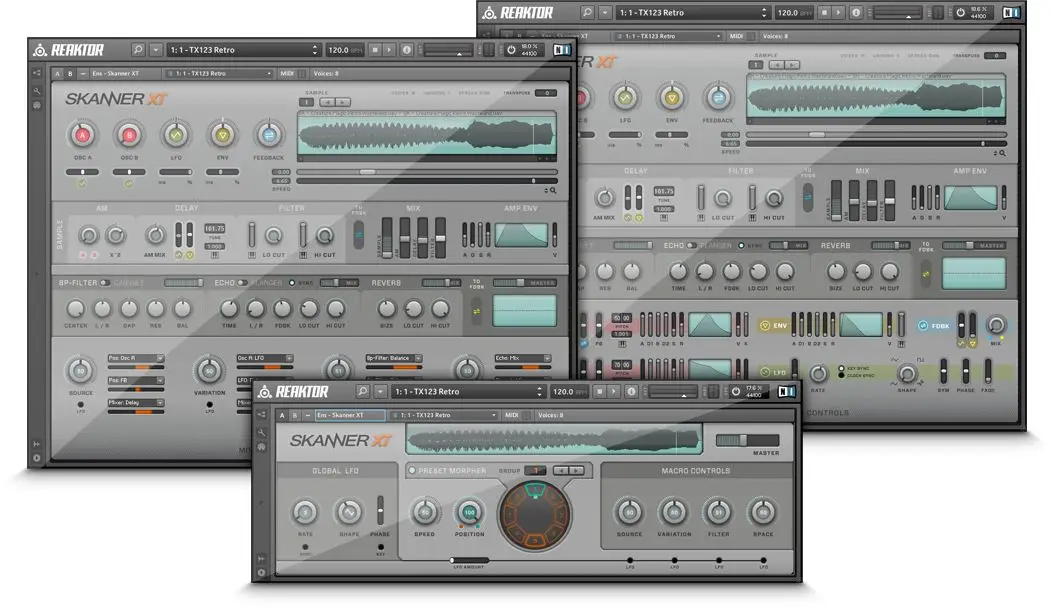Click LFO Amount slider in front window
The image size is (1052, 609).
click(x=469, y=560)
